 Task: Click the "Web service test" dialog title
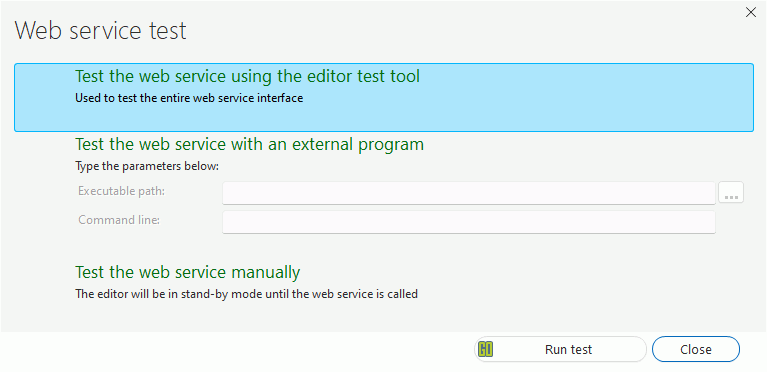(100, 30)
